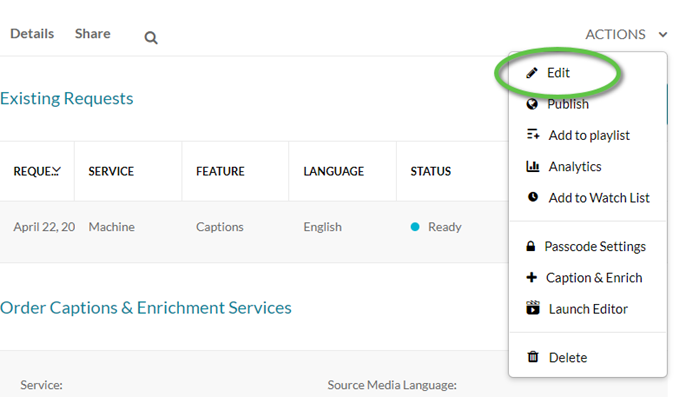Viewport: 699px width, 397px height.
Task: Click the Launch Editor clapperboard icon
Action: click(x=533, y=308)
